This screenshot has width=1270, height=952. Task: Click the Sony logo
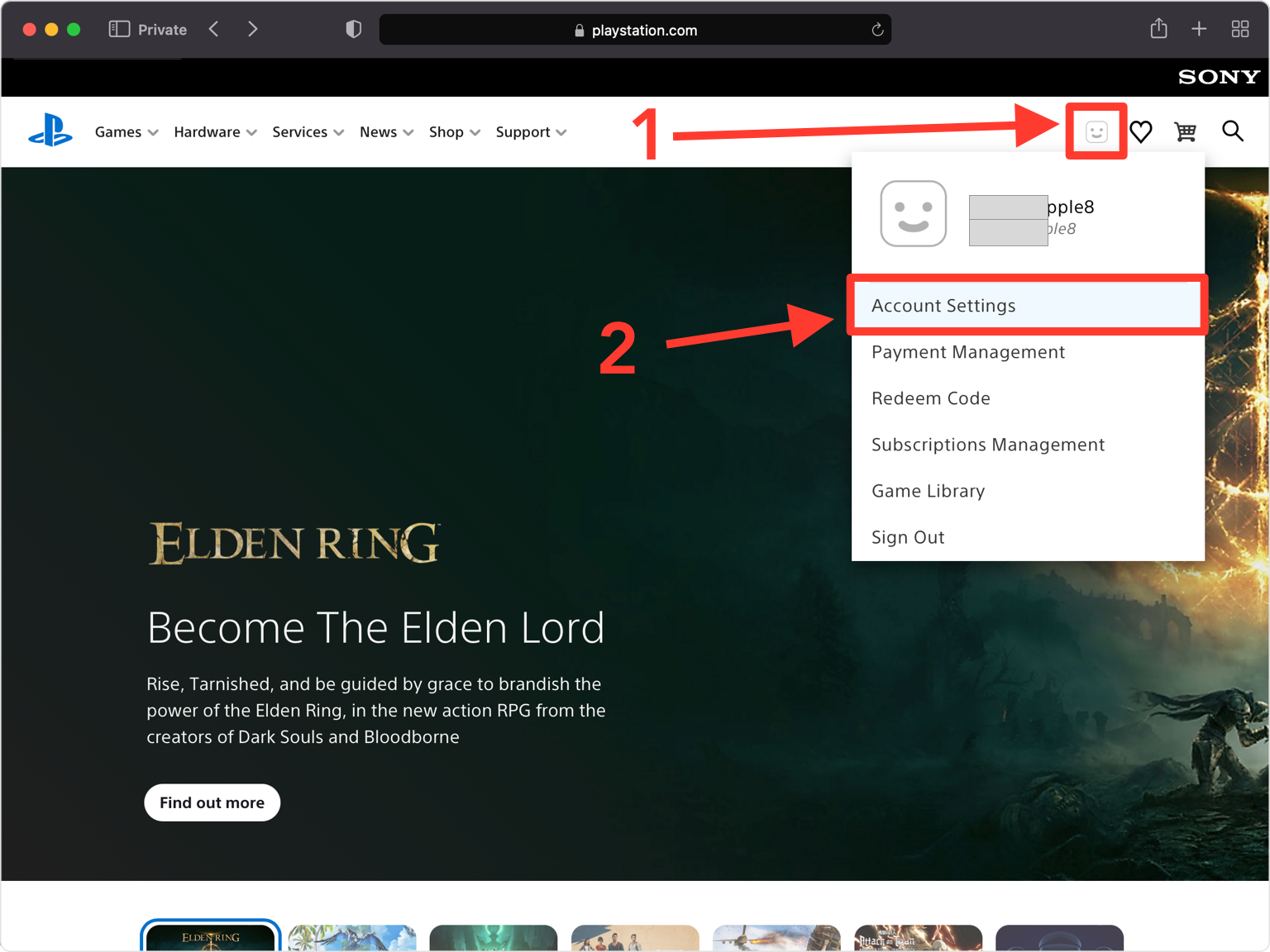tap(1219, 77)
